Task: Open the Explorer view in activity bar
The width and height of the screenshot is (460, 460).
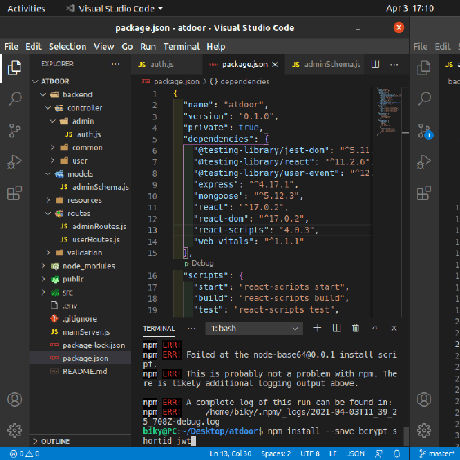Action: click(x=14, y=68)
